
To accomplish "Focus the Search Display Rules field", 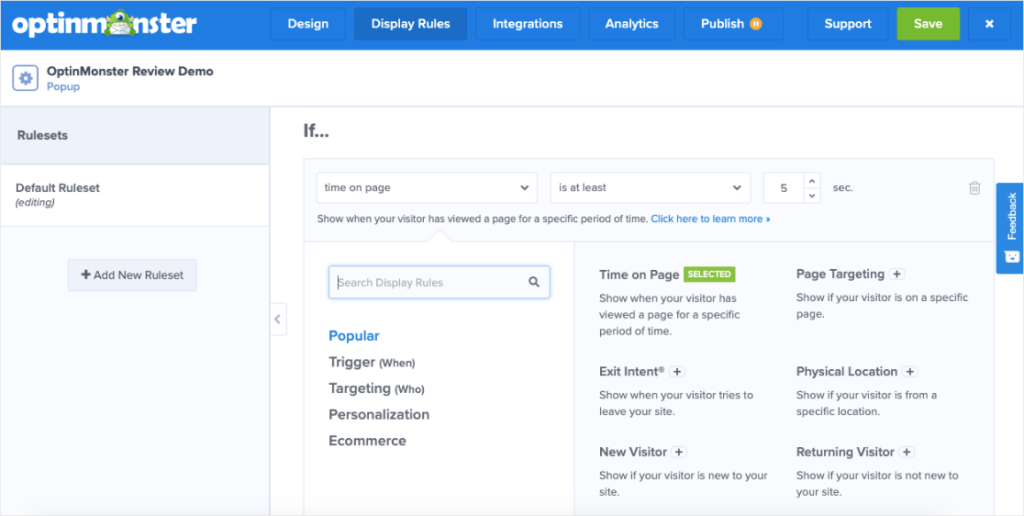I will (x=440, y=282).
